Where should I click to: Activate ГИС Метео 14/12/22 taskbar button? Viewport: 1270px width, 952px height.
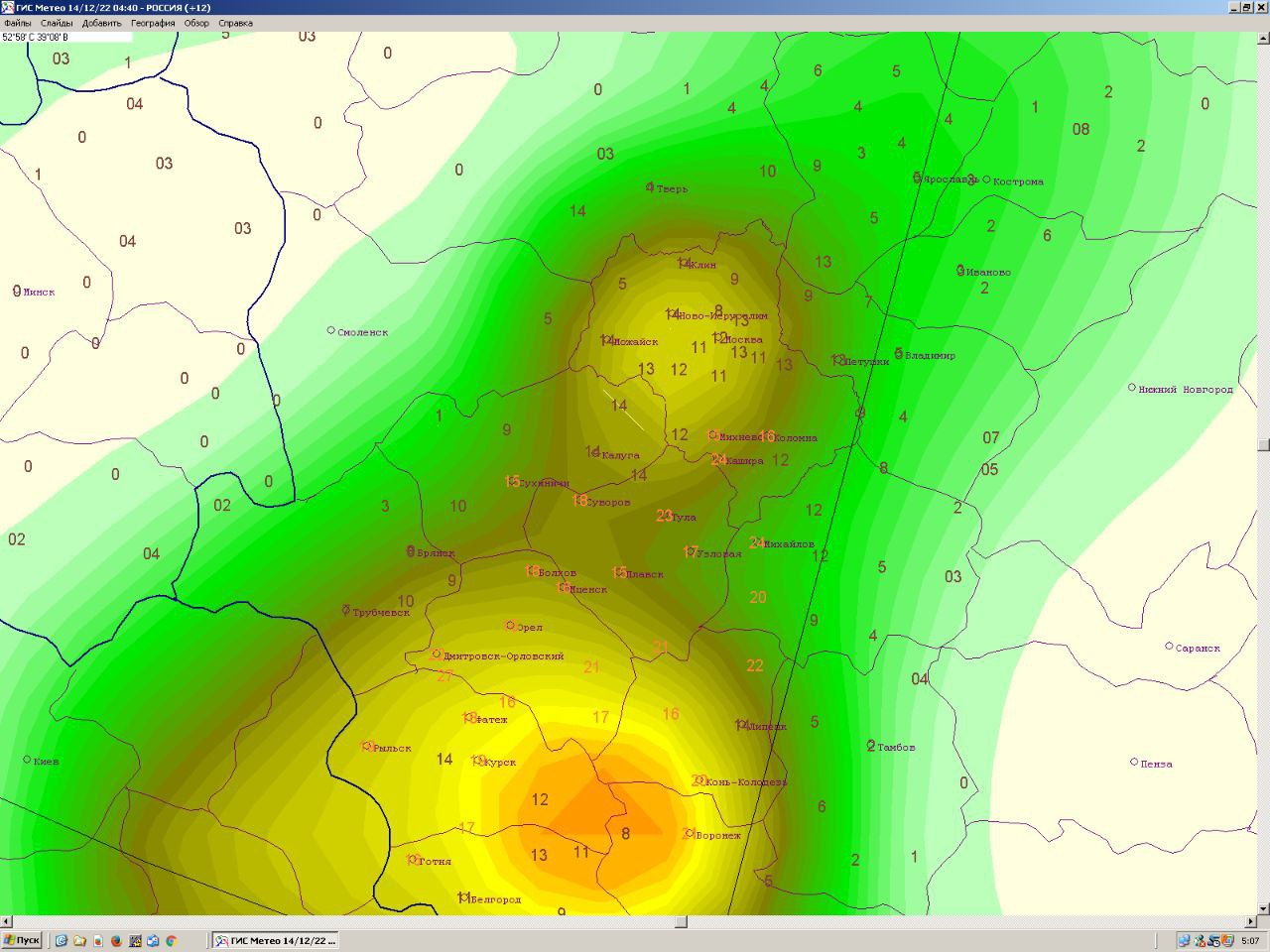point(276,940)
